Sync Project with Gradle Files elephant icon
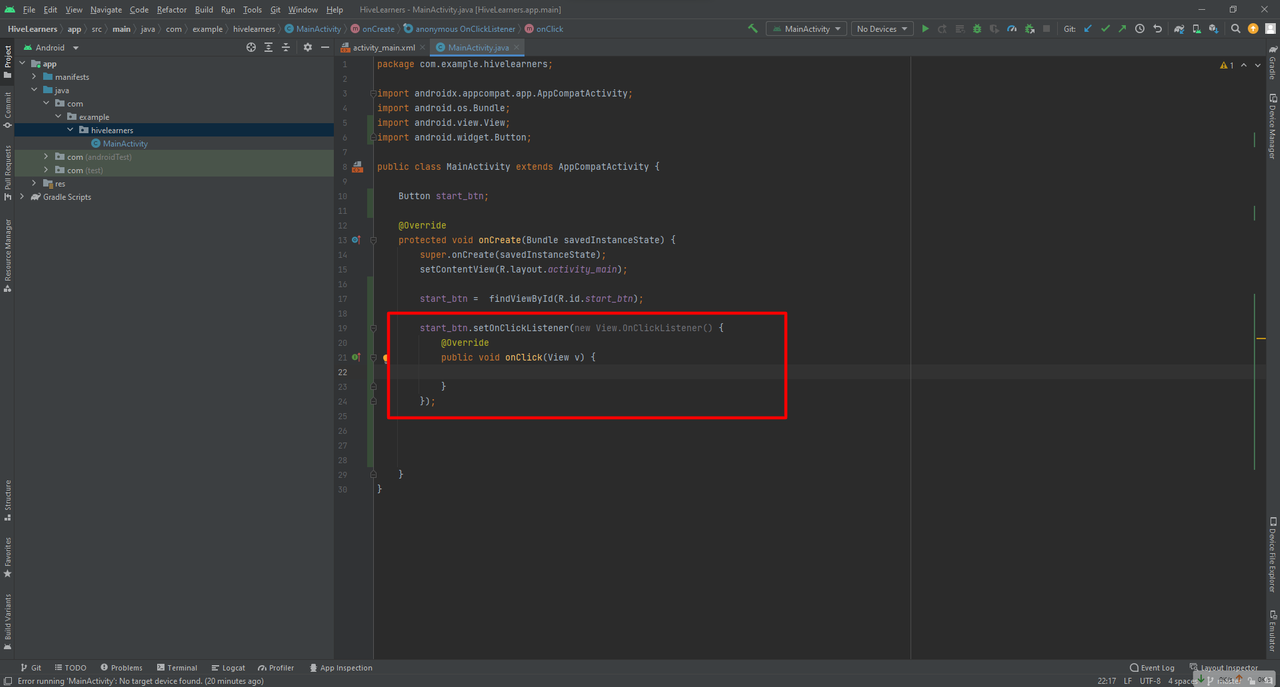This screenshot has width=1280, height=687. tap(1179, 29)
